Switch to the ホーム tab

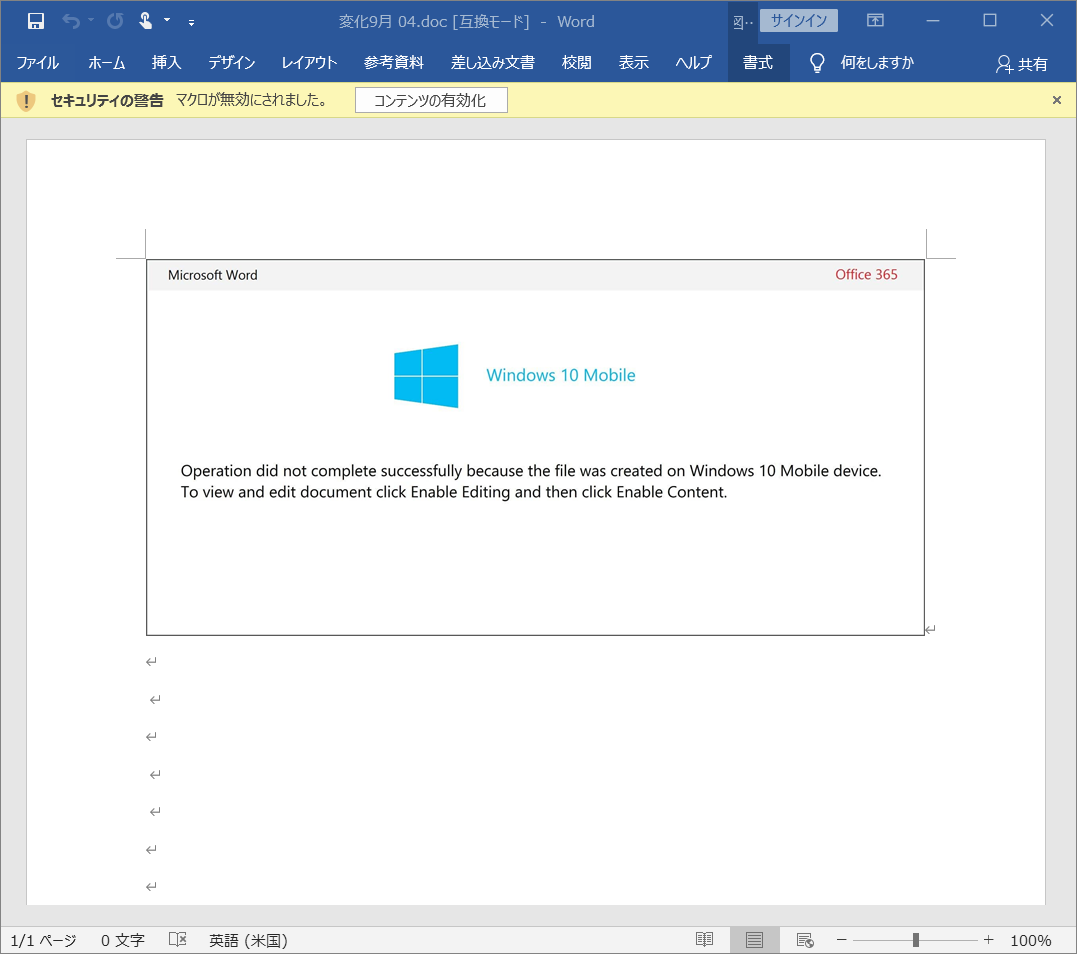pyautogui.click(x=106, y=63)
